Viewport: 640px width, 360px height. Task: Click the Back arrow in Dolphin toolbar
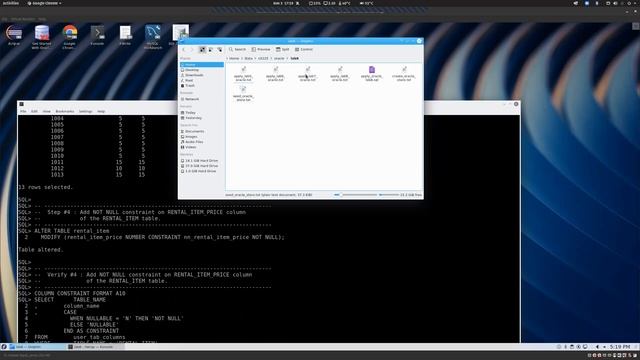pyautogui.click(x=184, y=49)
